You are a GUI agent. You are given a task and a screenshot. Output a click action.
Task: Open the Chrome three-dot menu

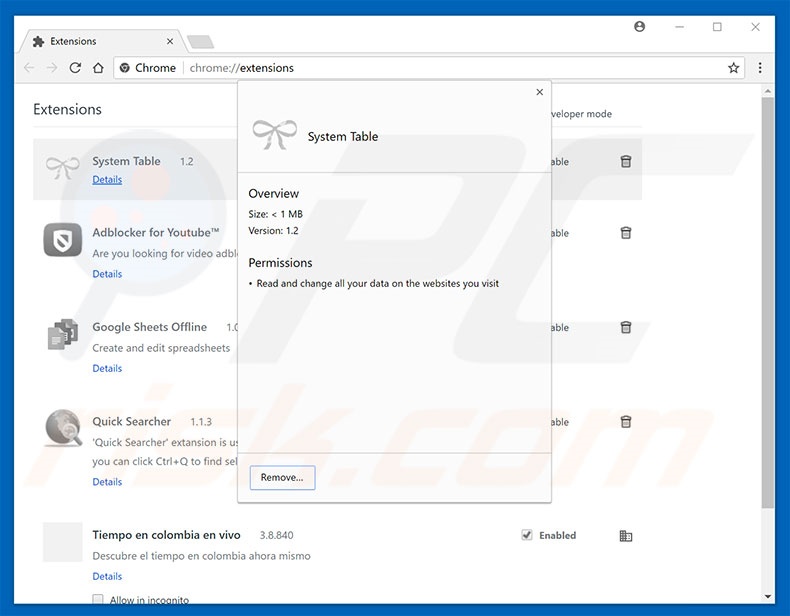760,68
